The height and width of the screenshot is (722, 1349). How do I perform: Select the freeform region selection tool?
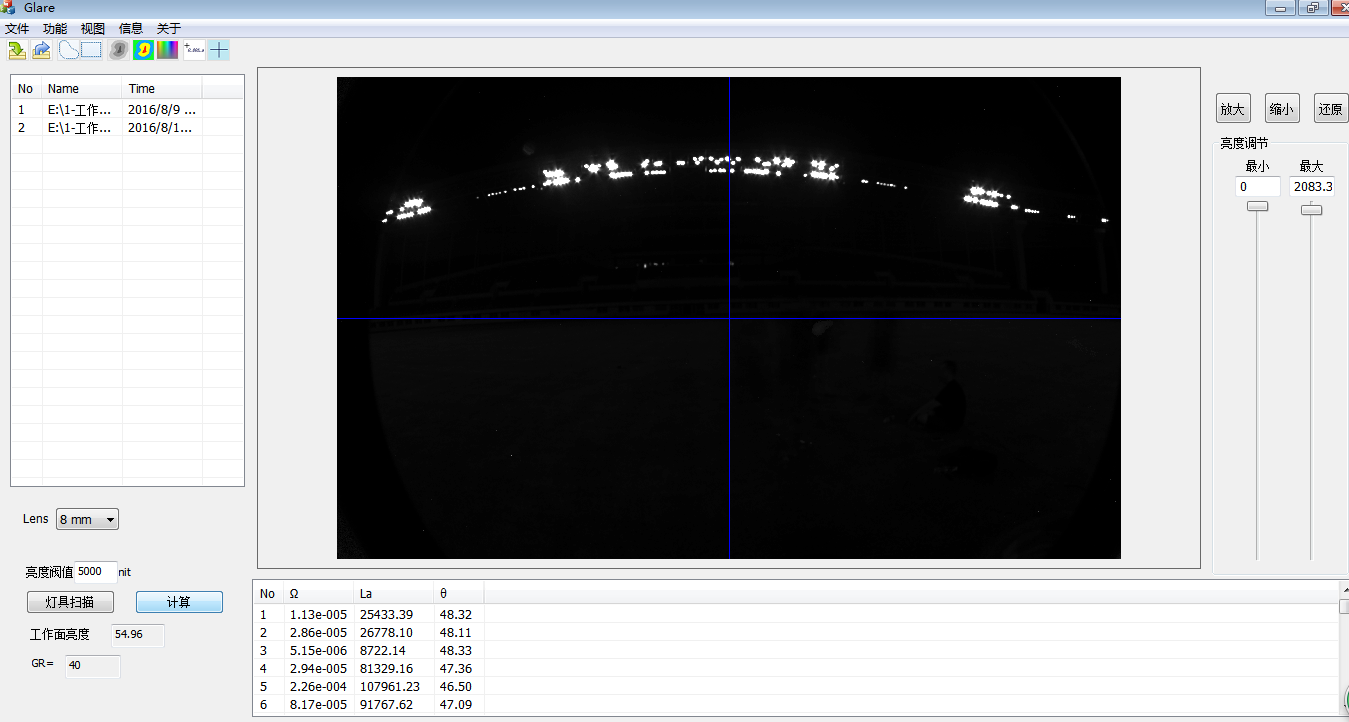68,50
